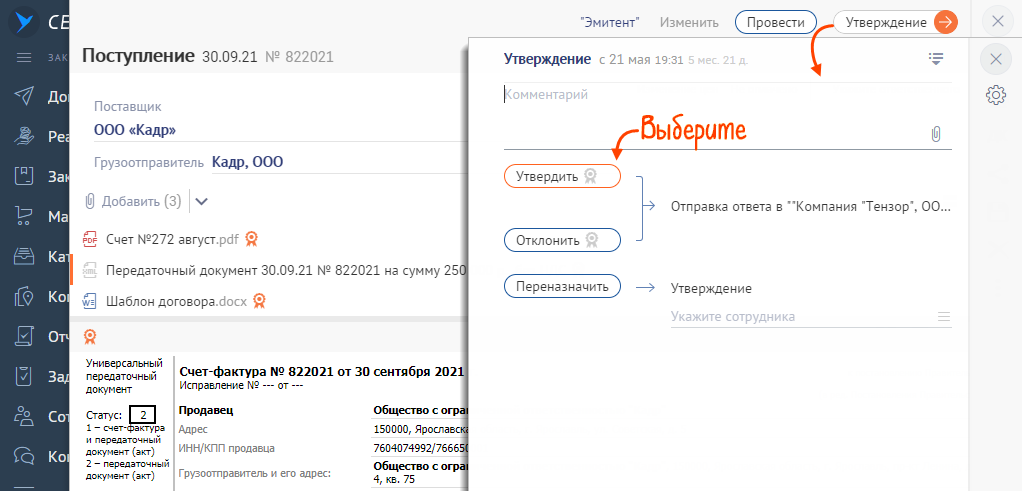Open employee list in Укажите сотрудника field
Screen dimensions: 1022x491
point(943,317)
